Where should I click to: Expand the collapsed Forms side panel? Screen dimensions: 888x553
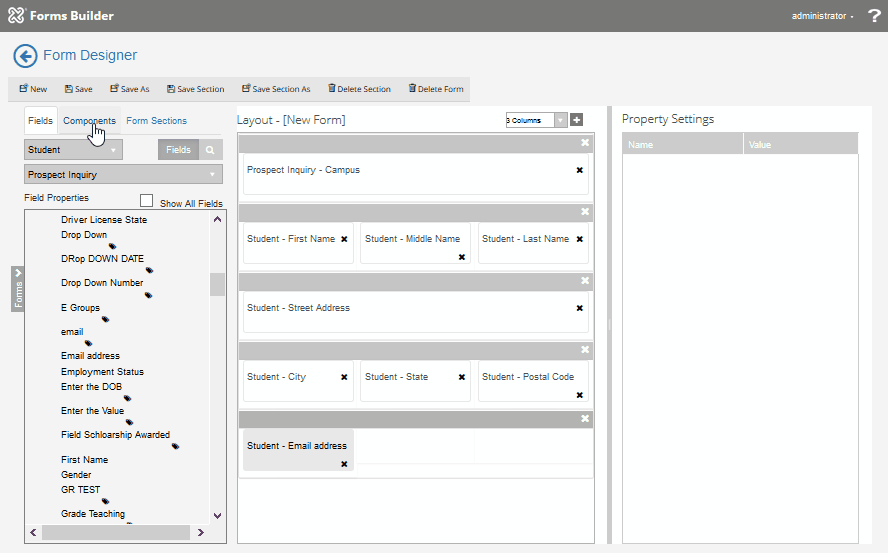tap(17, 289)
